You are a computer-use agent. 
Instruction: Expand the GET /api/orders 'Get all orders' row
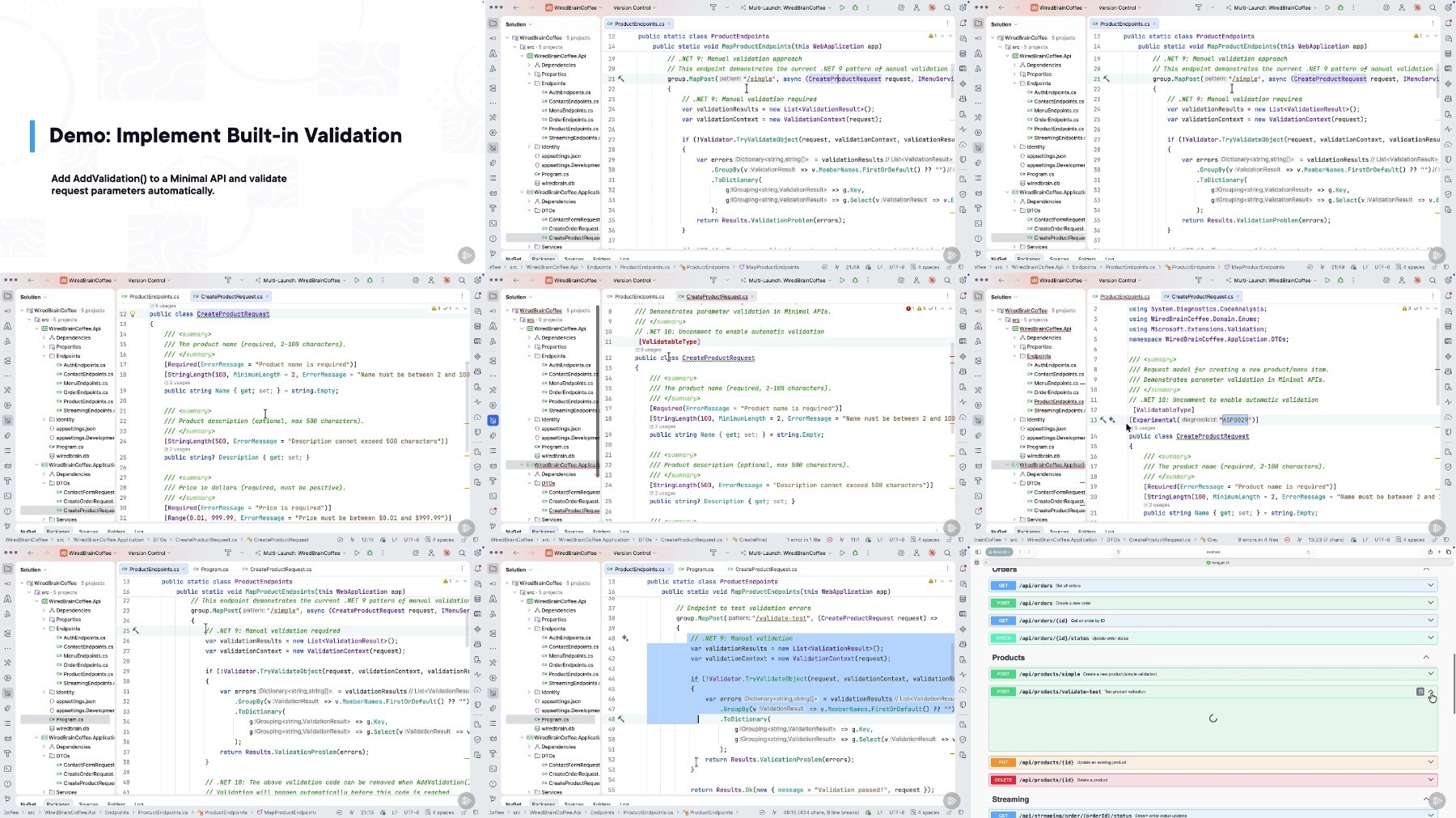[x=1213, y=586]
